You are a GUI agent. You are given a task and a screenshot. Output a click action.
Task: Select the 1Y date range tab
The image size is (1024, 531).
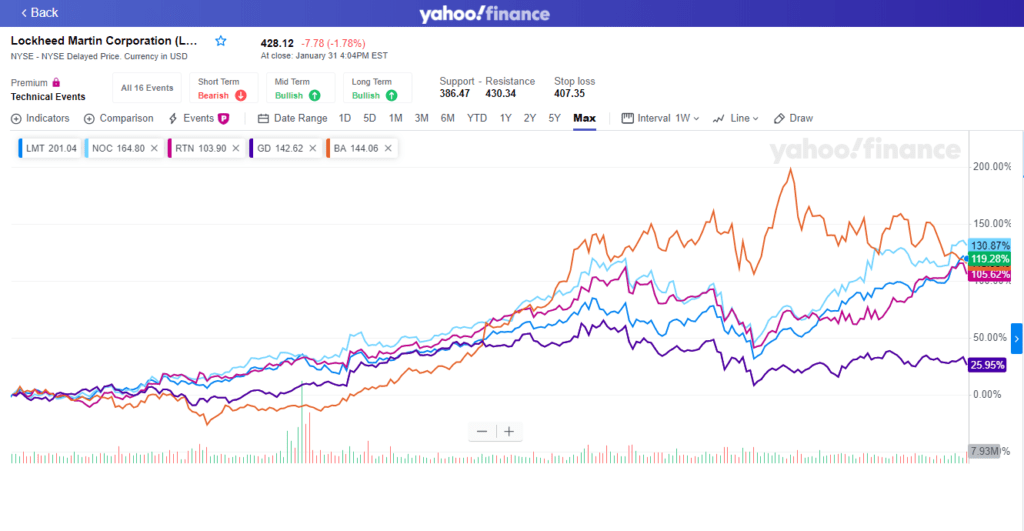click(x=506, y=118)
